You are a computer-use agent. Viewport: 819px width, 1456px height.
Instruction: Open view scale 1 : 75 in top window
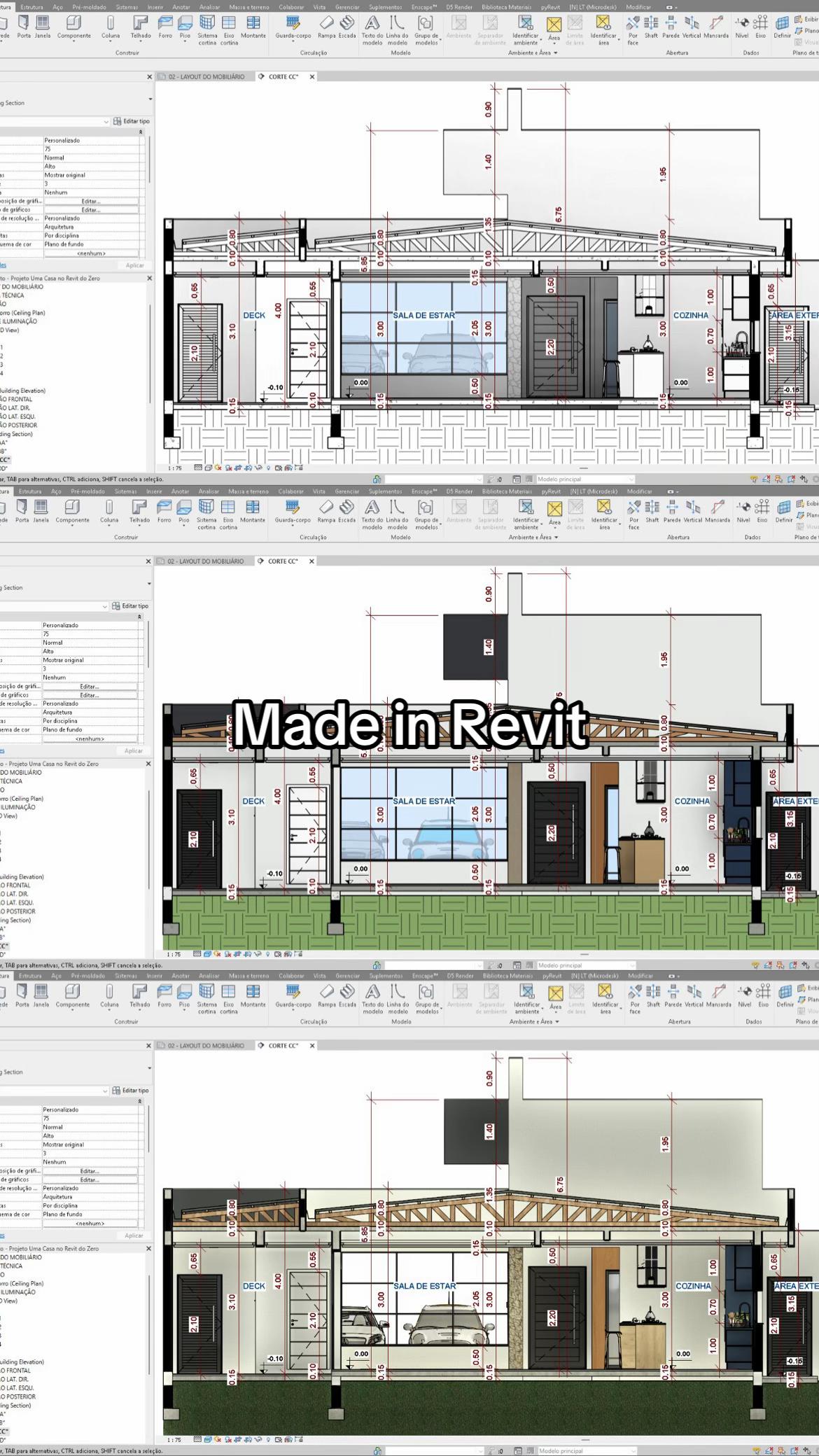(175, 468)
